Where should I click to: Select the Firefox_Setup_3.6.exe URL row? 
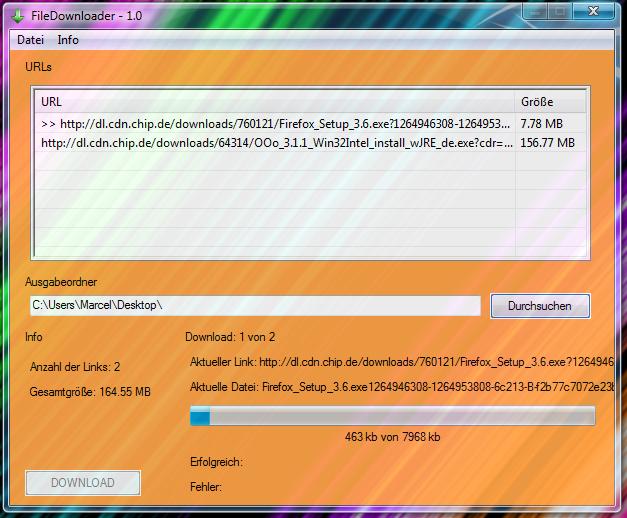(275, 124)
